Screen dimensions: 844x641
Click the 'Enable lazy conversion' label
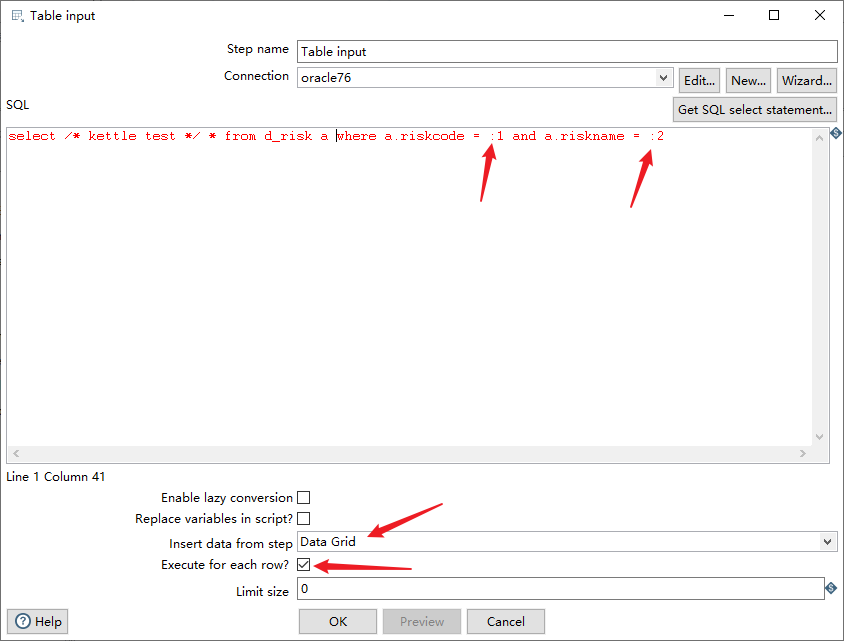point(227,498)
